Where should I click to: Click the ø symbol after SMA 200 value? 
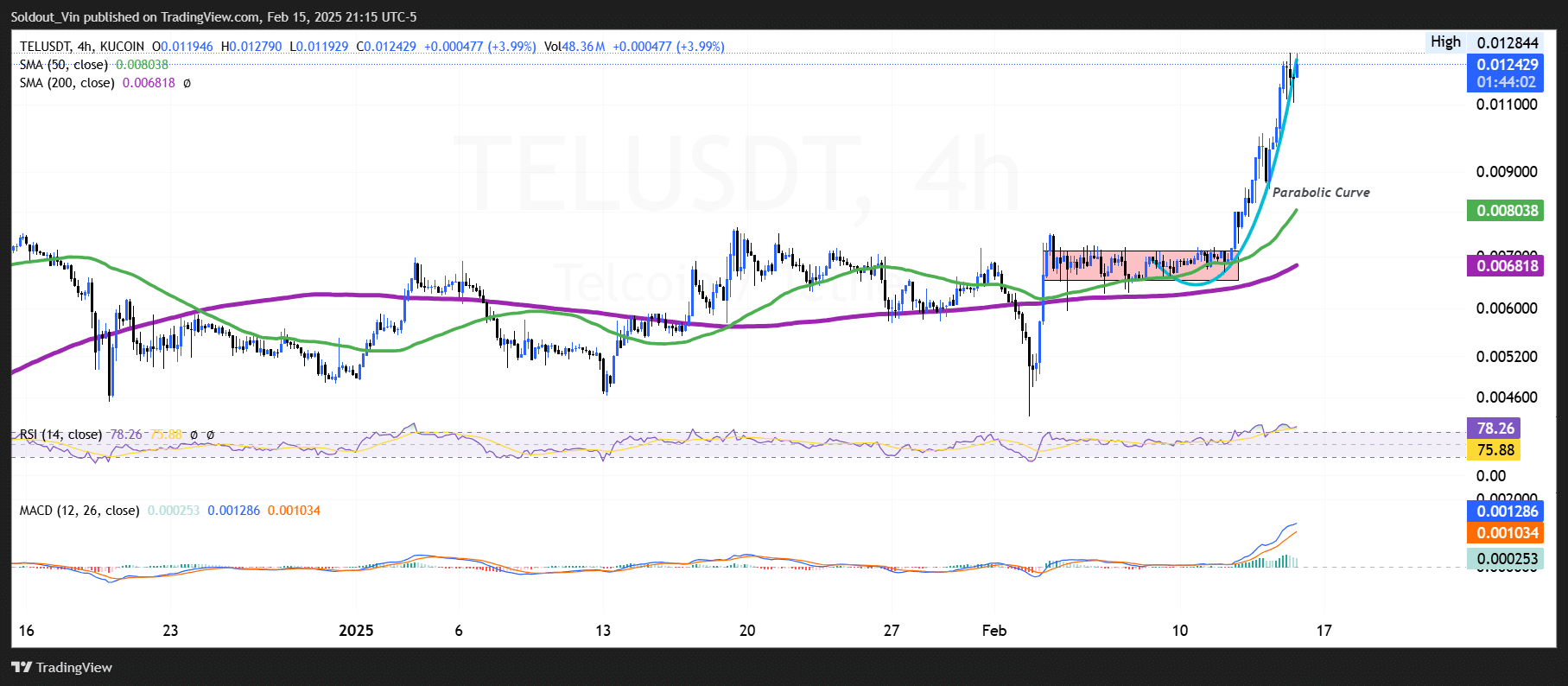(x=187, y=83)
